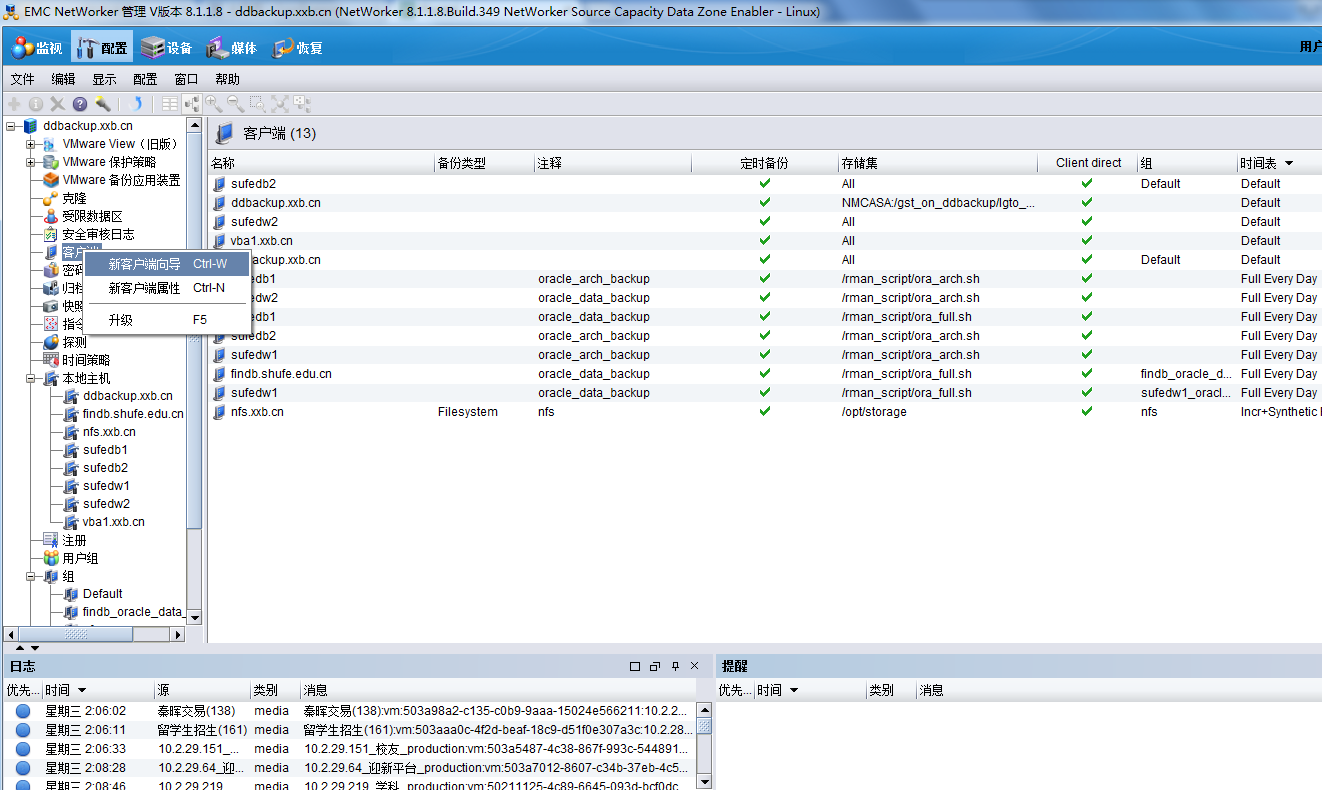
Task: Click the zoom out magnifier icon
Action: coord(235,103)
